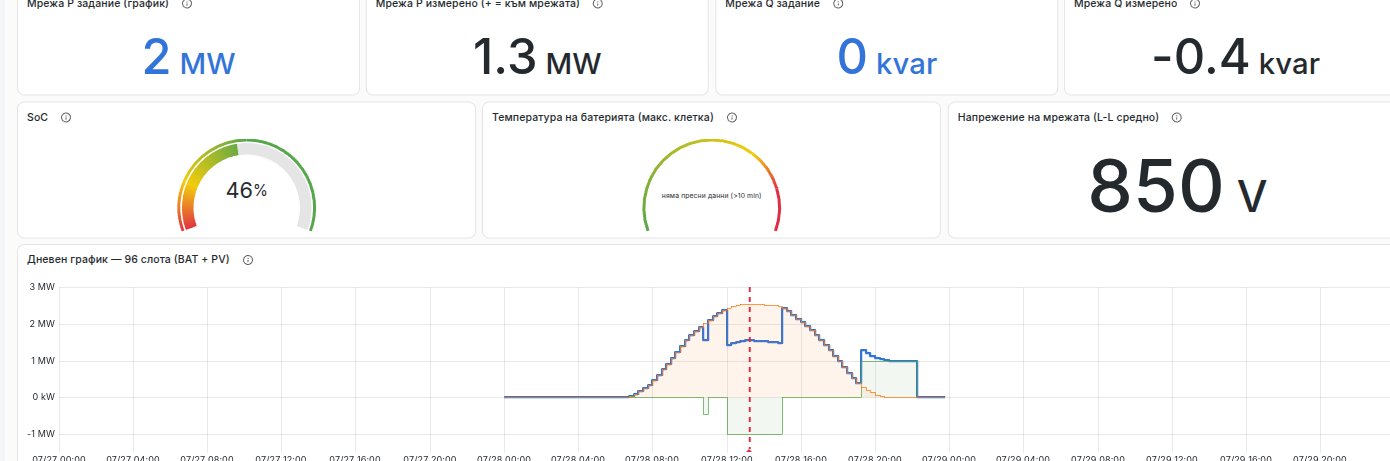Open 'Дневен график — 96 слота (BAT + PV)' title
The width and height of the screenshot is (1390, 461).
point(128,259)
